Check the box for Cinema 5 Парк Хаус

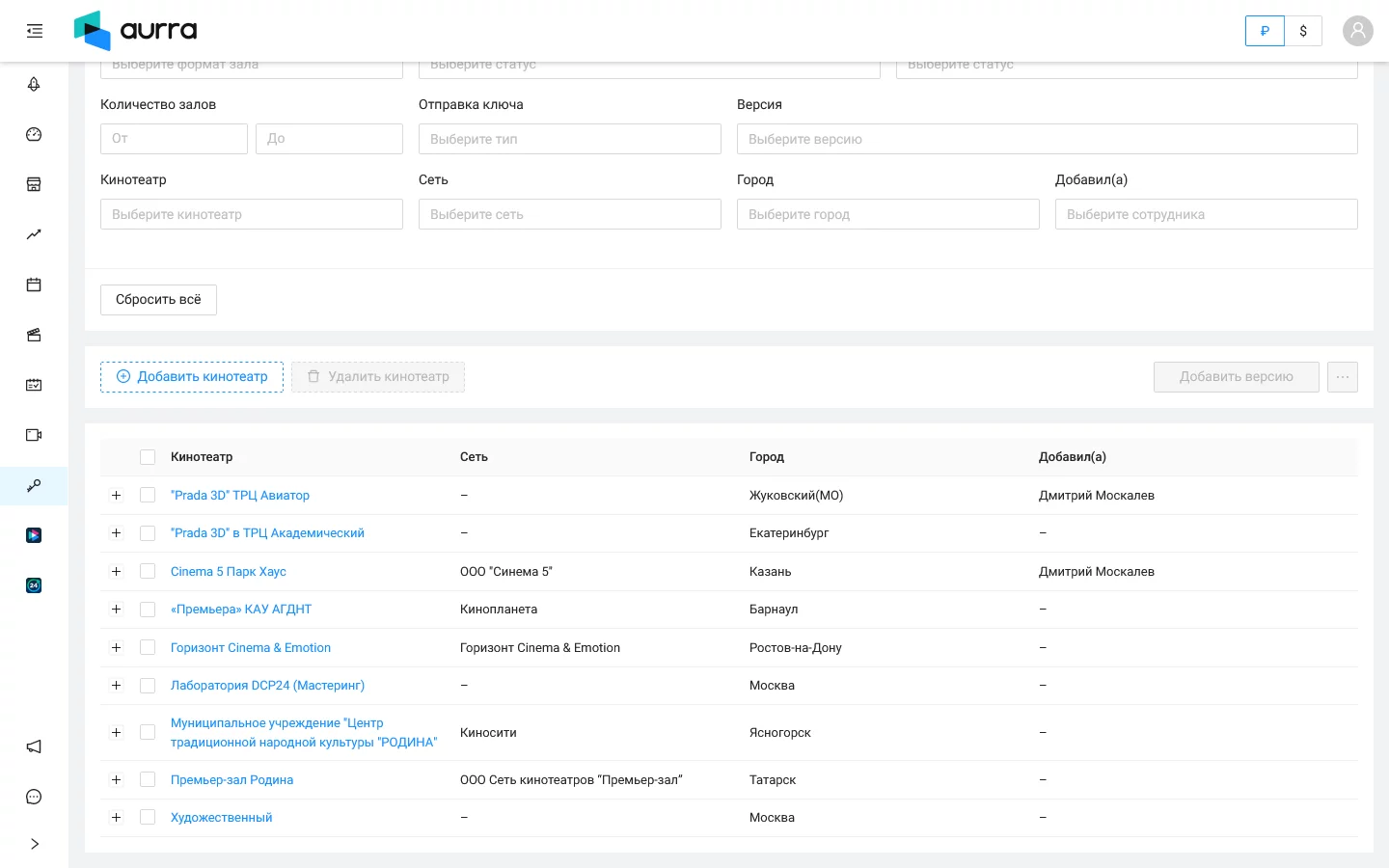click(148, 572)
